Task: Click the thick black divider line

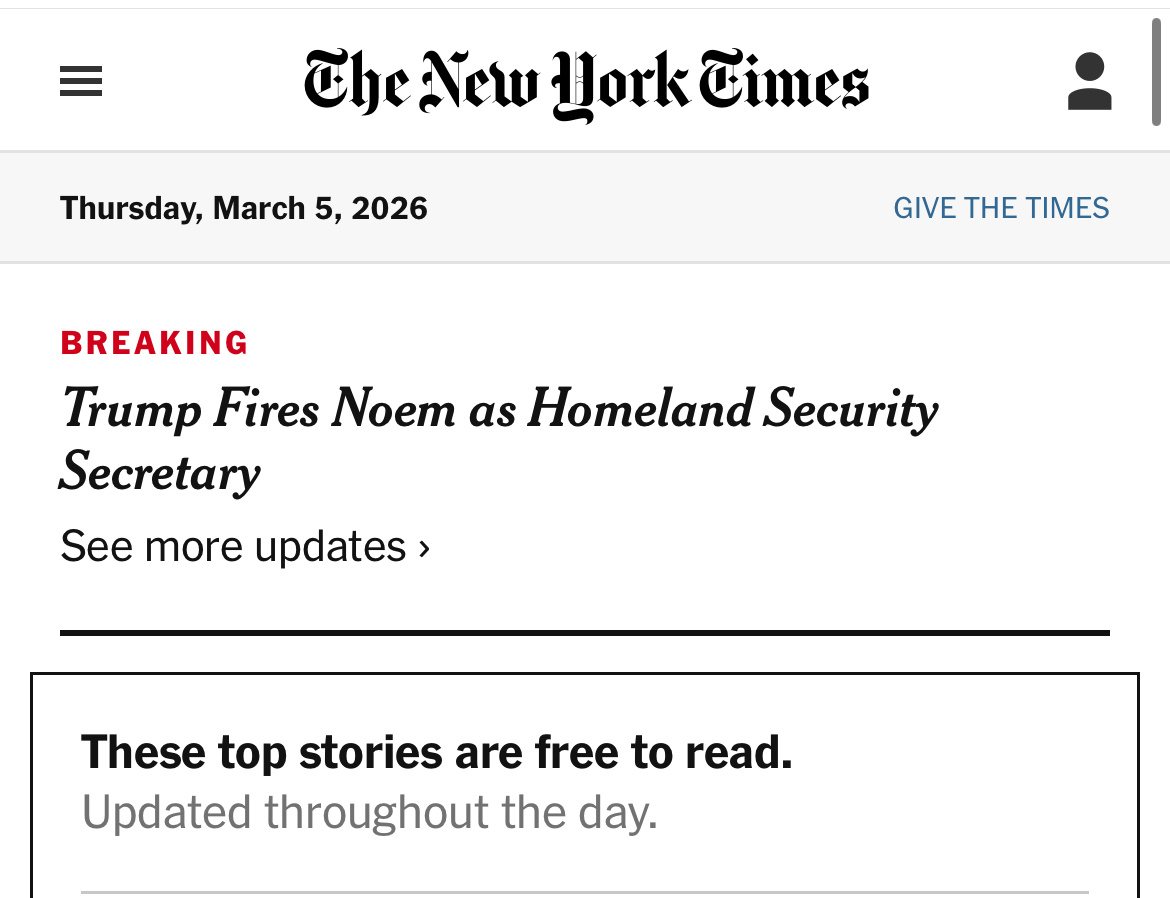Action: [585, 633]
